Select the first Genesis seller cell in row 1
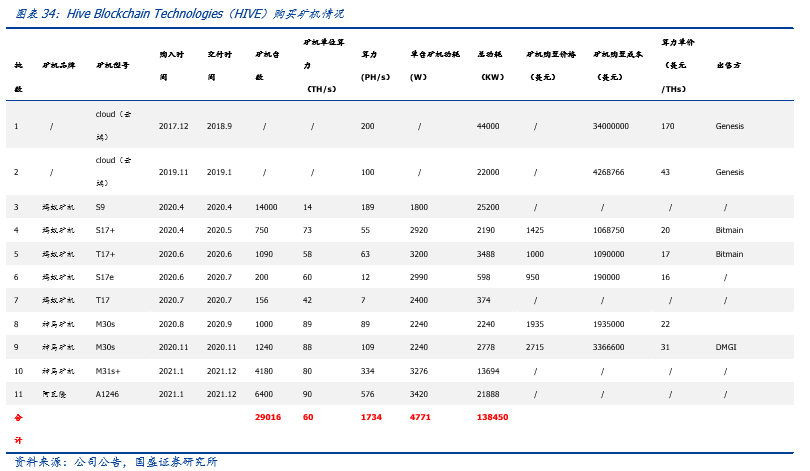The width and height of the screenshot is (810, 471). (729, 126)
